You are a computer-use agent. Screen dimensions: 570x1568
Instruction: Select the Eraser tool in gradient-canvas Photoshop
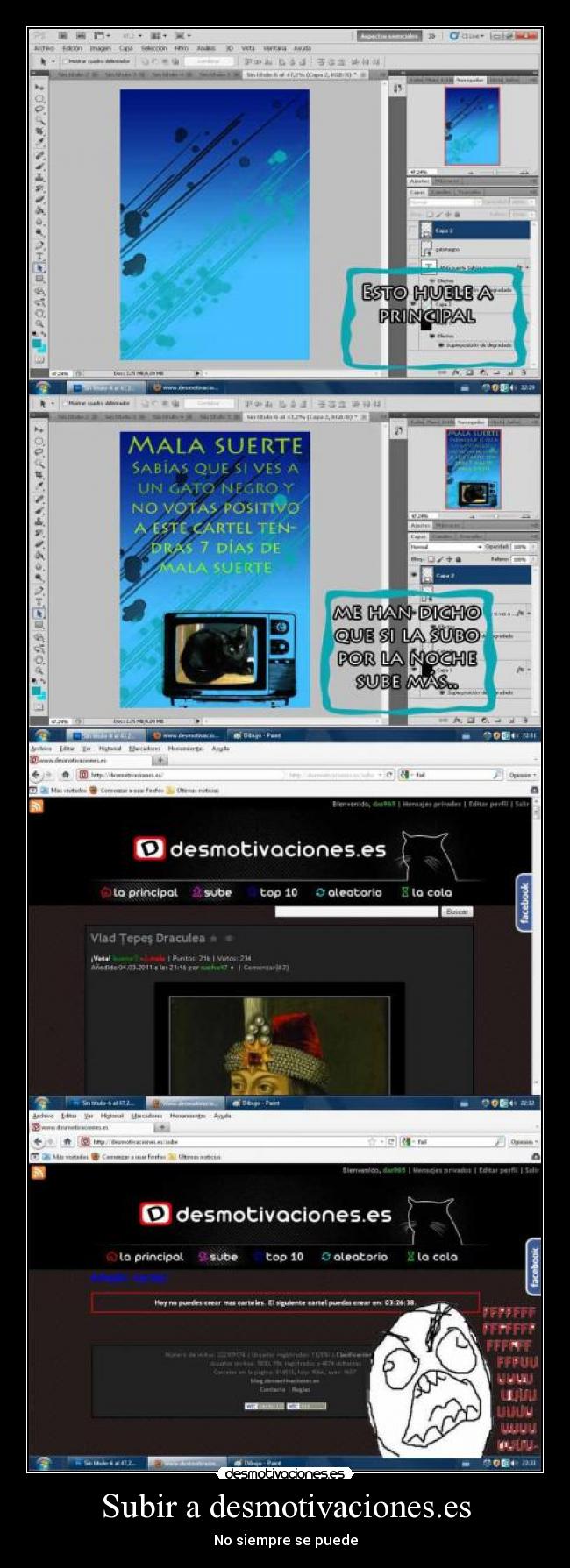click(40, 199)
